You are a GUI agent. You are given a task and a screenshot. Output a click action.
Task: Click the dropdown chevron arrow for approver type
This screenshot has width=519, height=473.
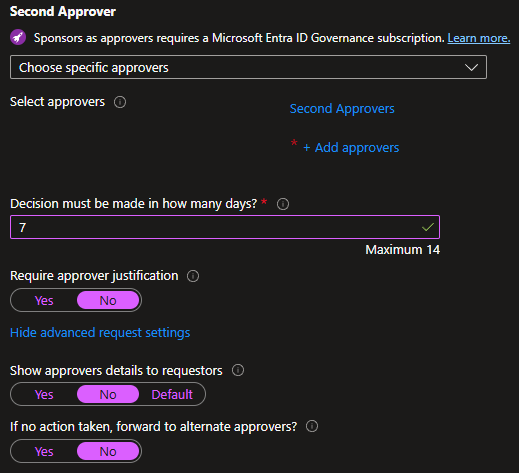[x=471, y=68]
